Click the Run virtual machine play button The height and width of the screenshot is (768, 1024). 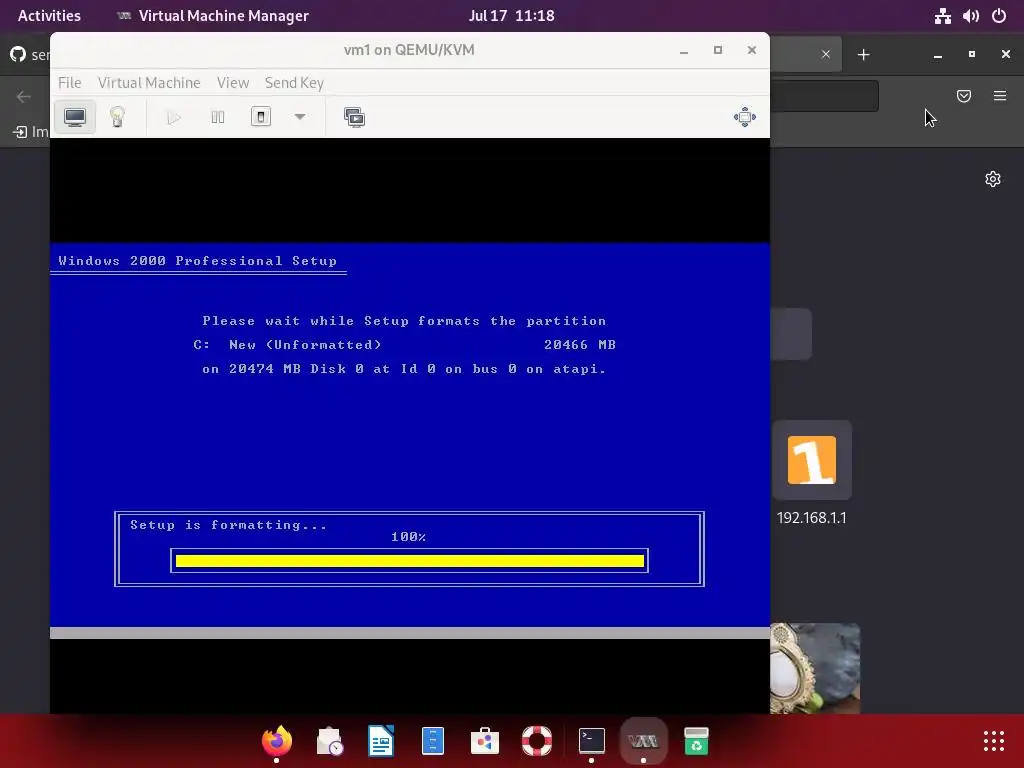pos(174,118)
